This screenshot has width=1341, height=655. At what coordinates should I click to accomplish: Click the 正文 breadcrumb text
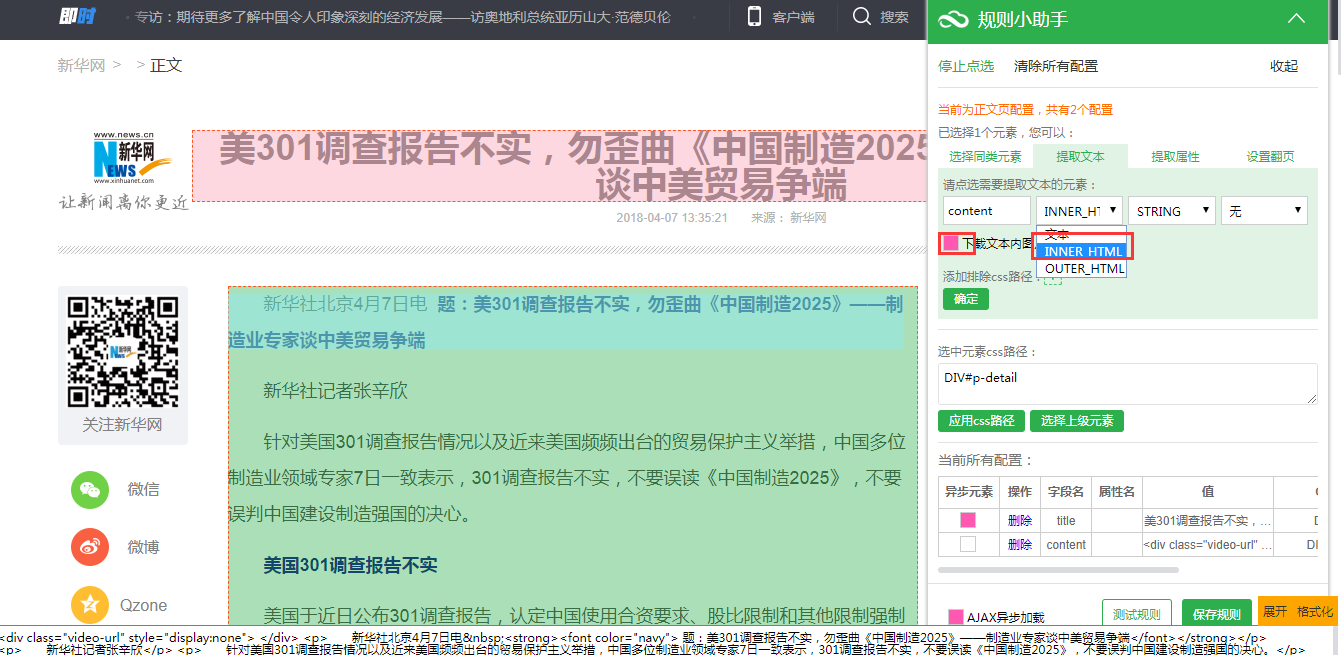[x=166, y=66]
